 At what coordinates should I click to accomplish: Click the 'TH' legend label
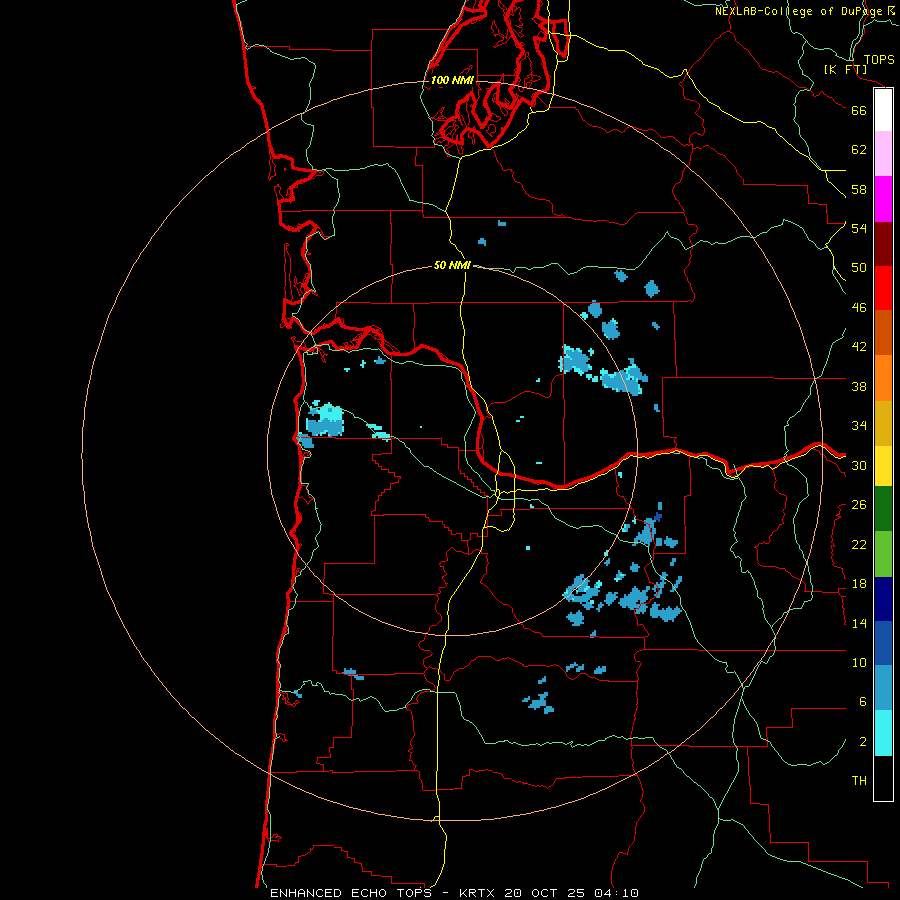point(859,781)
